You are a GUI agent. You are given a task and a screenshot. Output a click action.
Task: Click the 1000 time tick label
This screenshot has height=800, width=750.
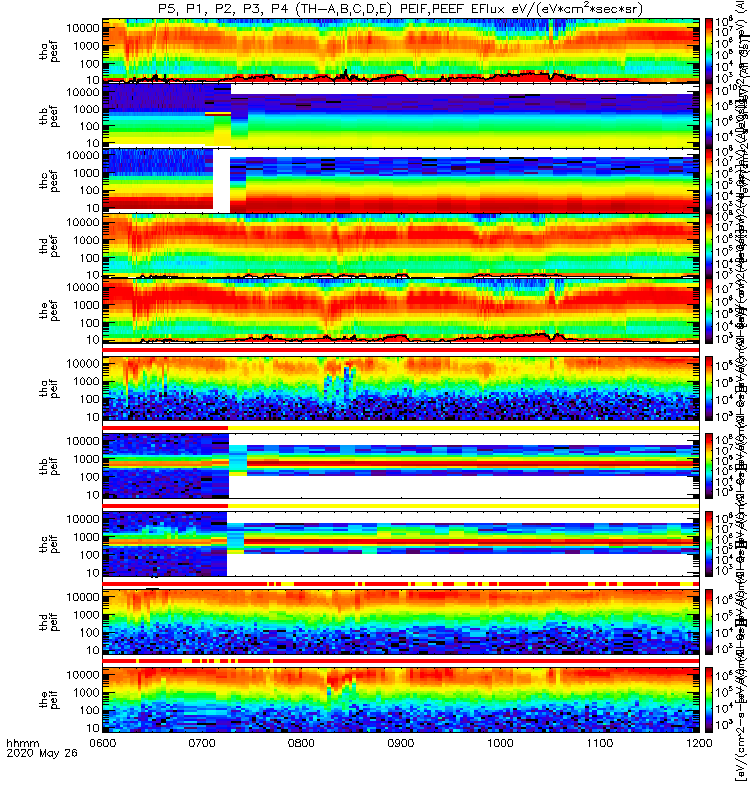(501, 743)
